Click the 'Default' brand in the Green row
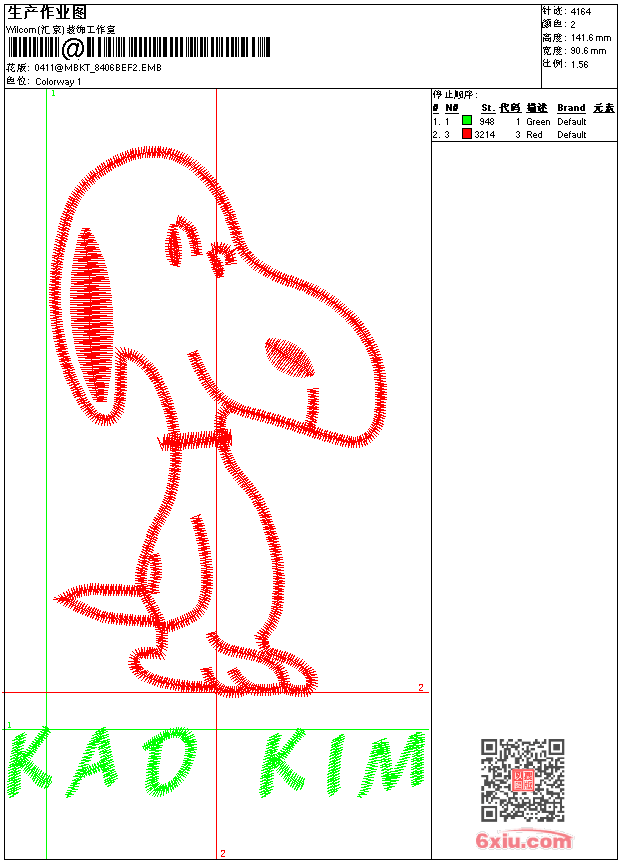The height and width of the screenshot is (860, 620). [572, 122]
